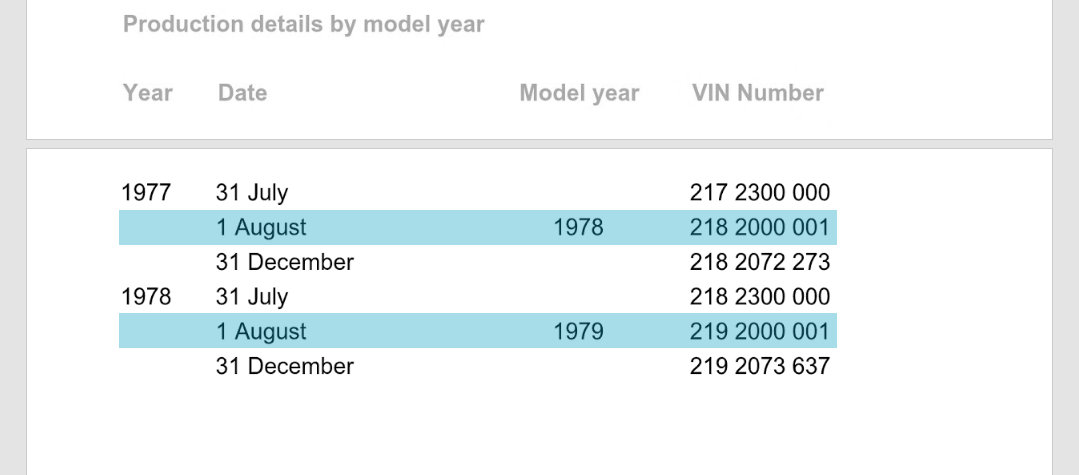This screenshot has width=1079, height=475.
Task: Select VIN number 219 2000 001
Action: click(x=760, y=332)
